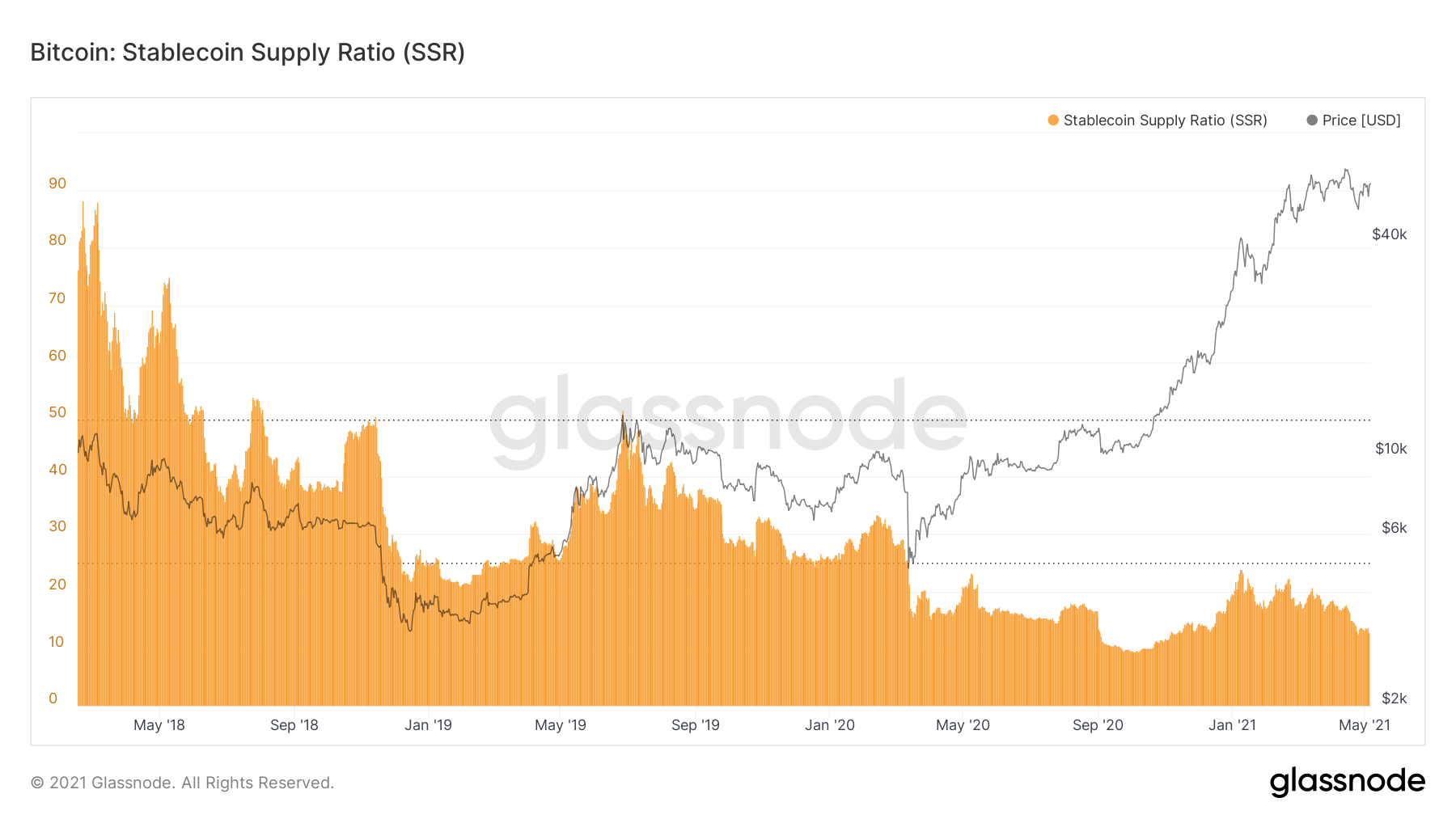Select the Jan '20 x-axis label

pyautogui.click(x=830, y=725)
